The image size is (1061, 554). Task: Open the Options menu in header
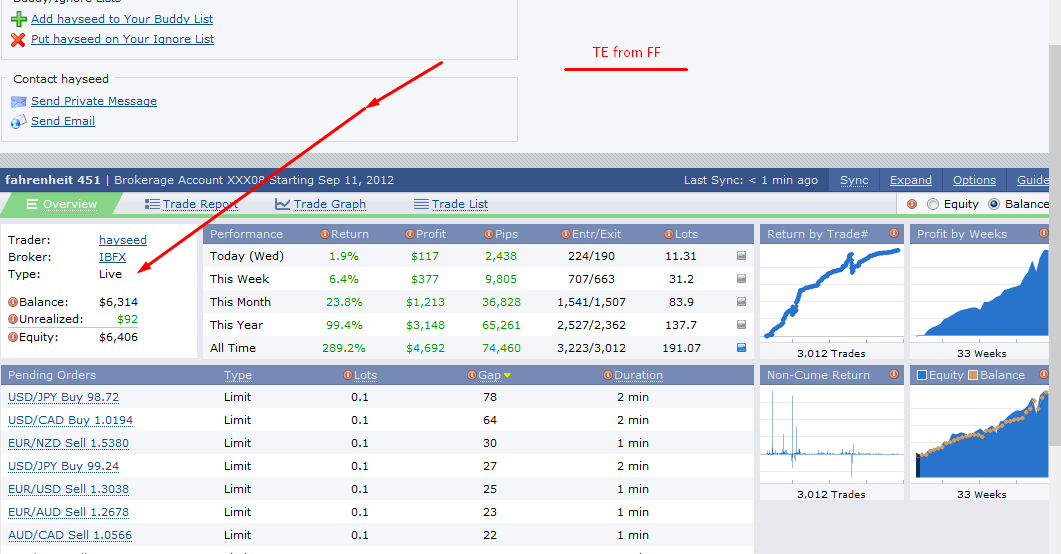coord(973,180)
